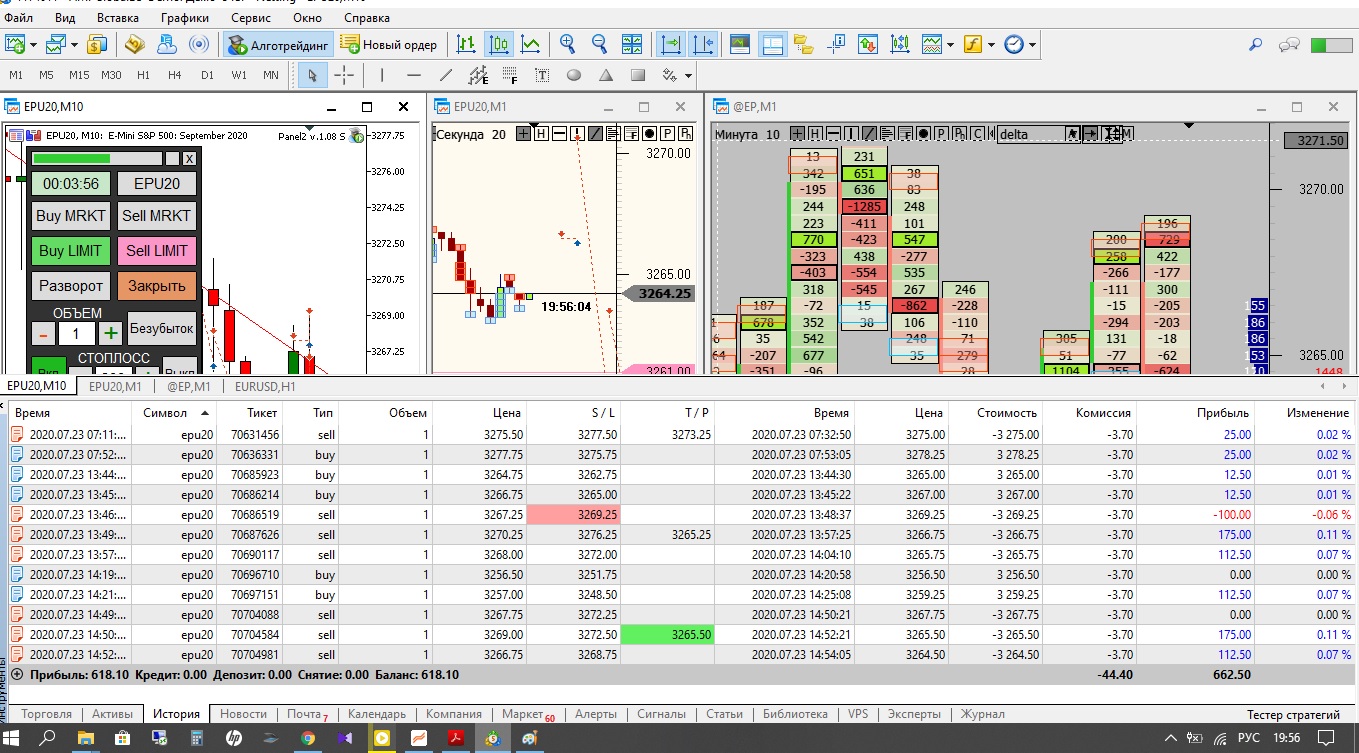This screenshot has width=1359, height=753.
Task: Open the indicators list icon
Action: tap(931, 44)
